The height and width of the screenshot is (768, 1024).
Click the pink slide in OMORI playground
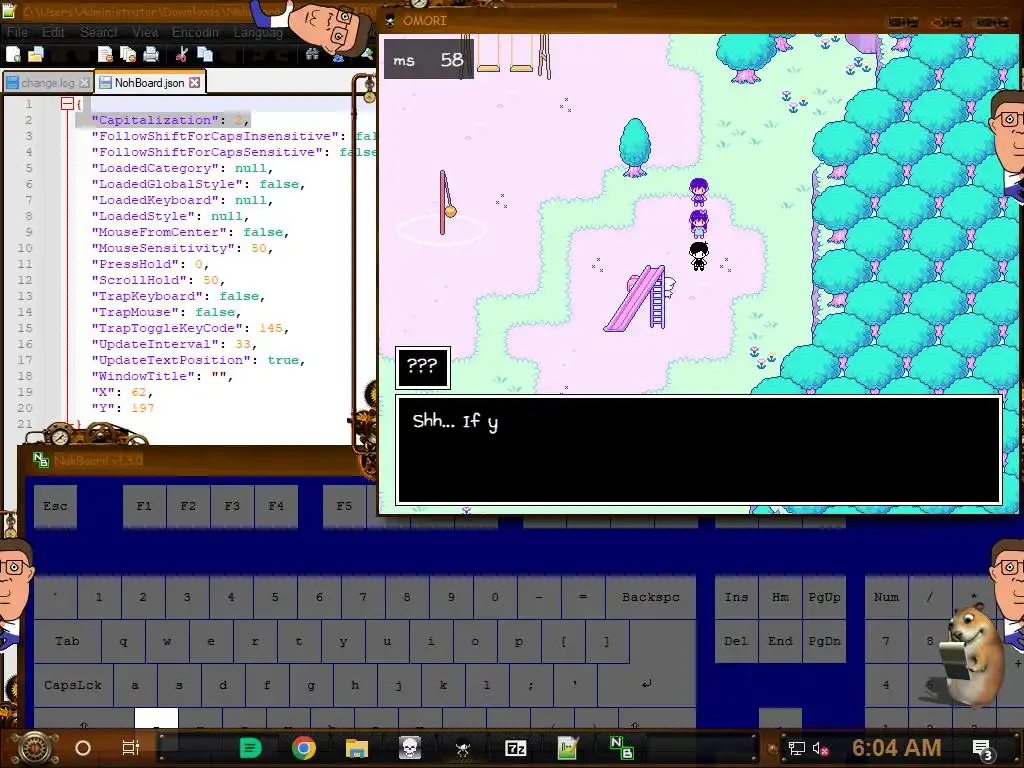637,298
